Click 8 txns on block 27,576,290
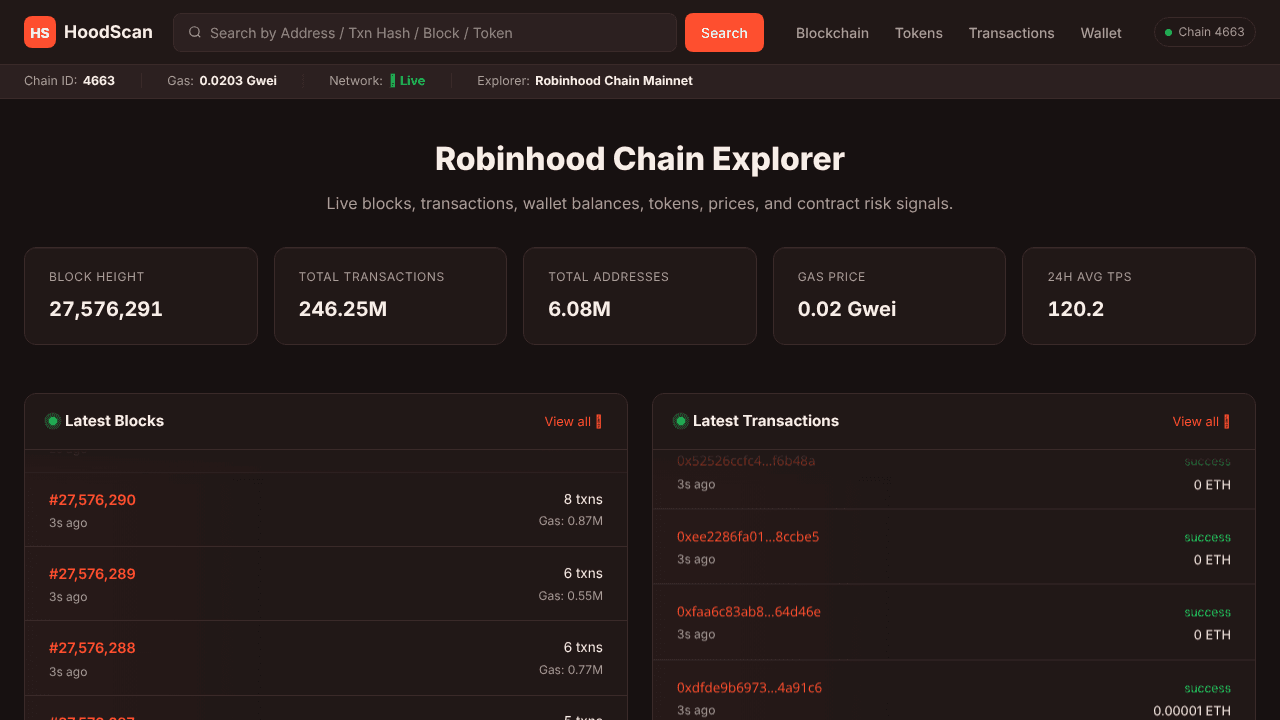1280x720 pixels. tap(583, 499)
